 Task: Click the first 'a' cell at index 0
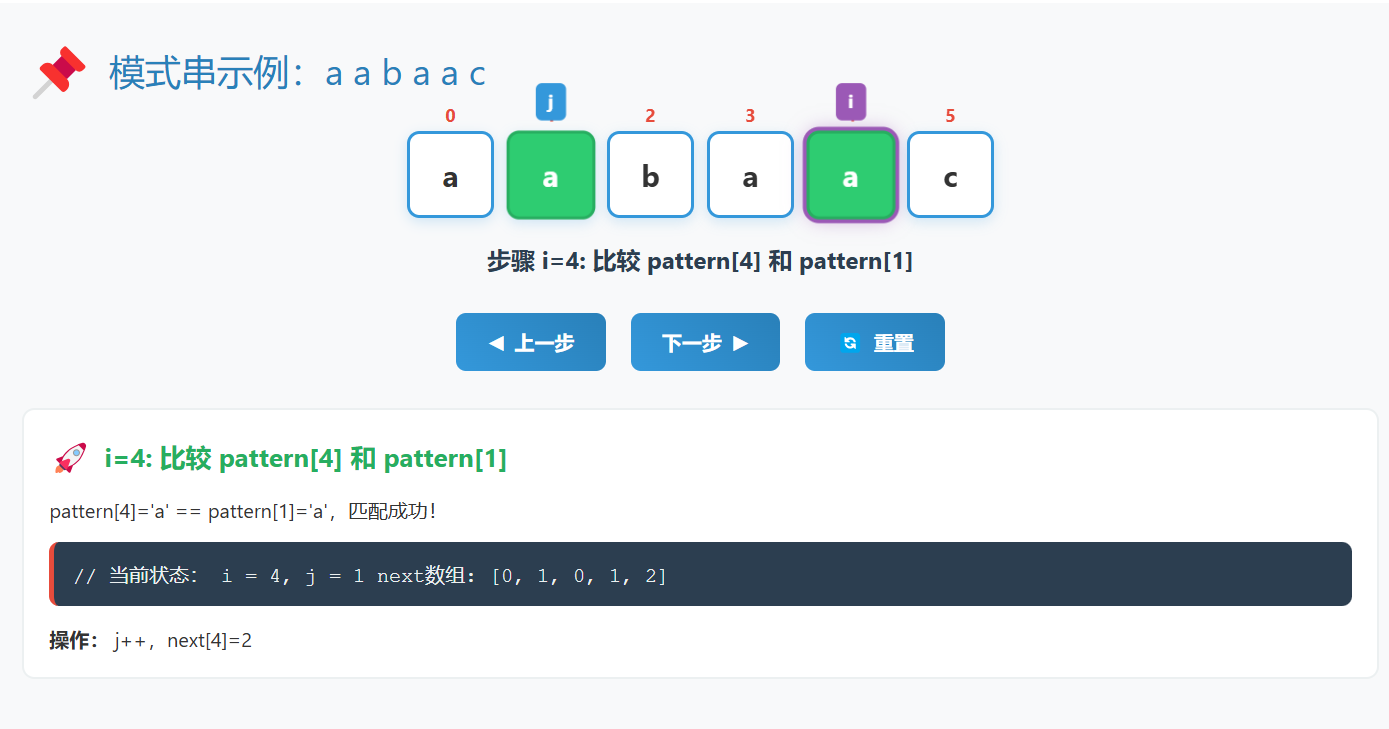[x=450, y=174]
